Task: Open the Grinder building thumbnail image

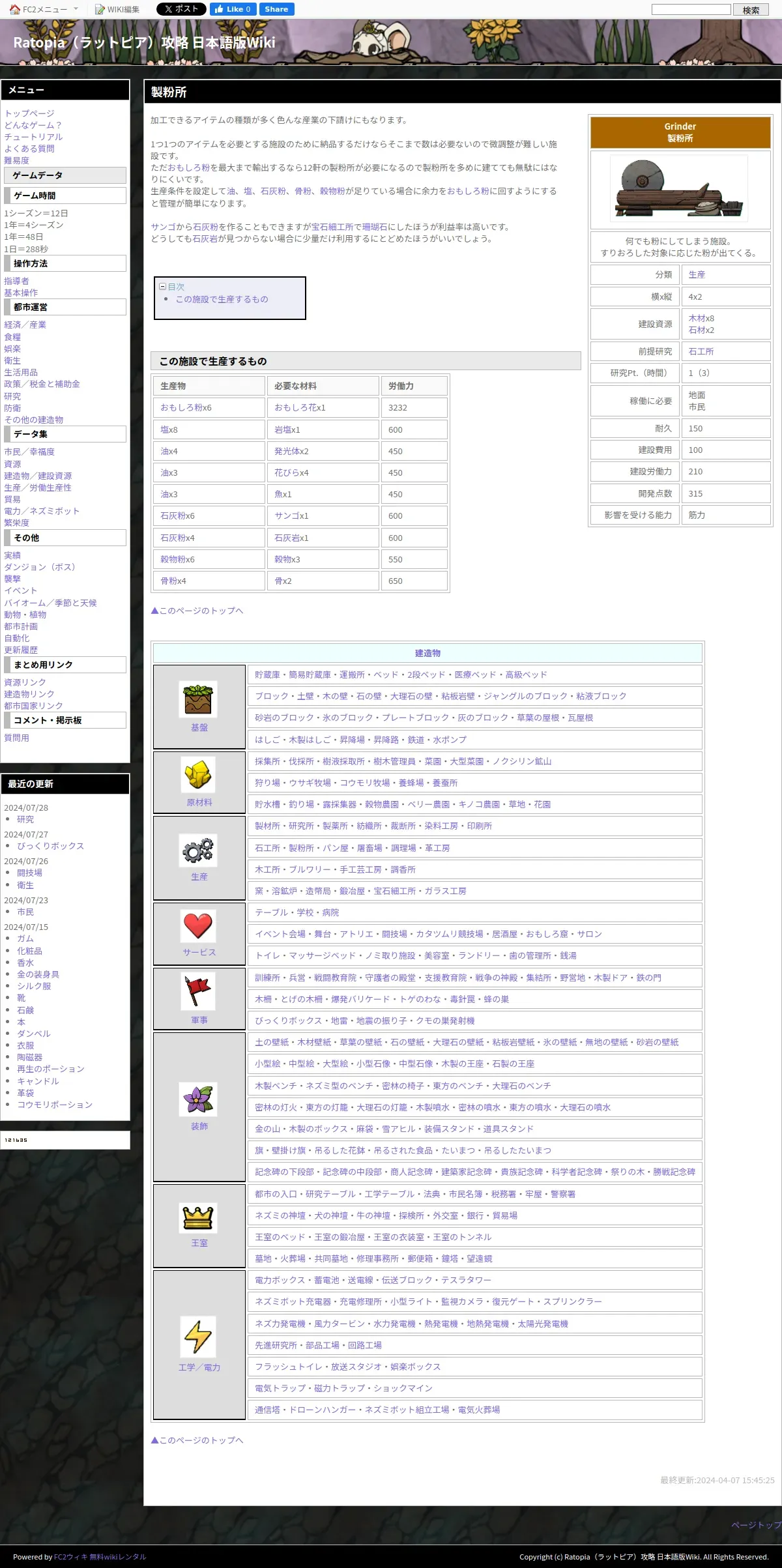Action: (679, 189)
